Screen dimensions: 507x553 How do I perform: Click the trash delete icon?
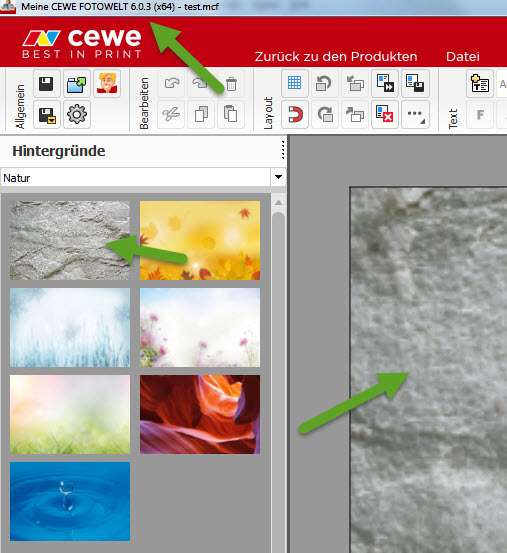tap(231, 84)
